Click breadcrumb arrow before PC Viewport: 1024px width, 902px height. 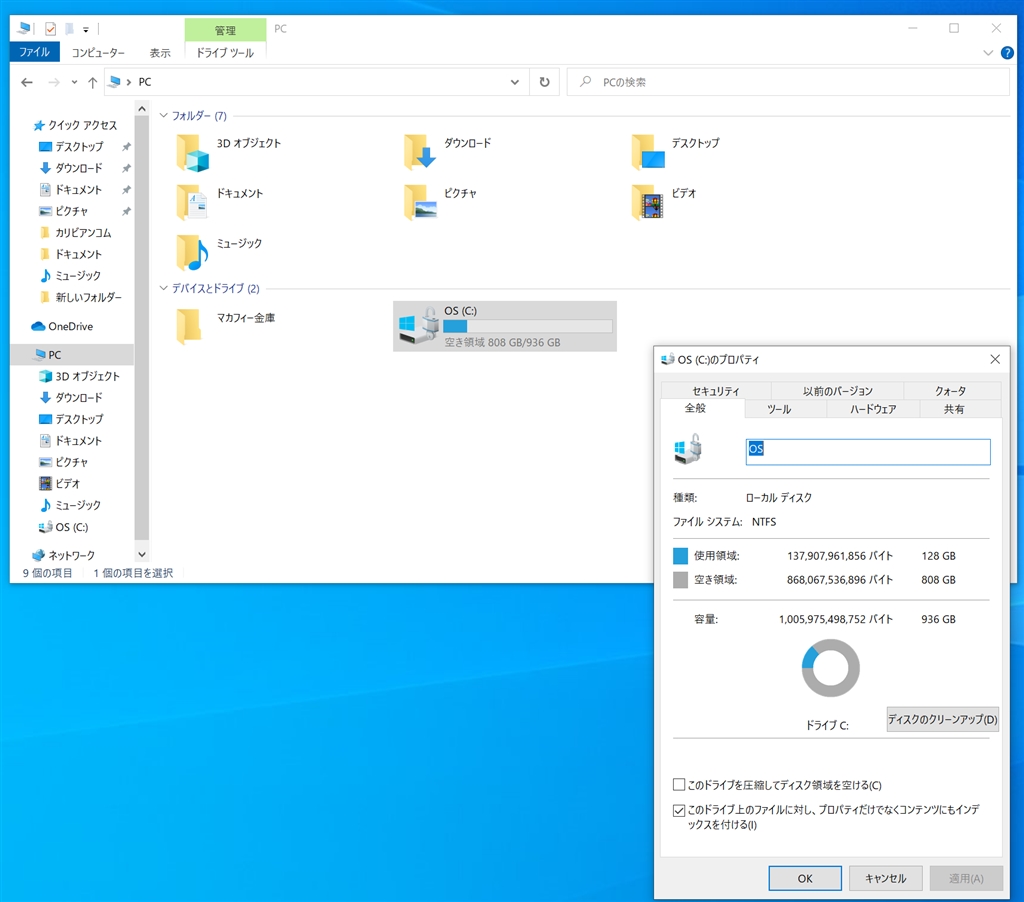129,82
